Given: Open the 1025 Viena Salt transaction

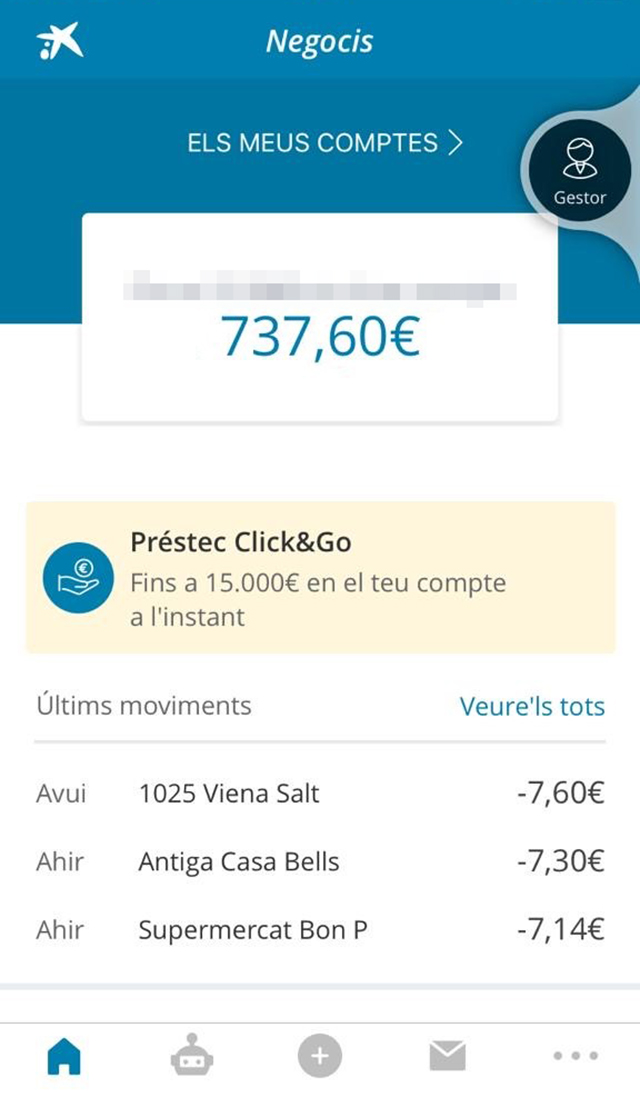Looking at the screenshot, I should point(320,794).
